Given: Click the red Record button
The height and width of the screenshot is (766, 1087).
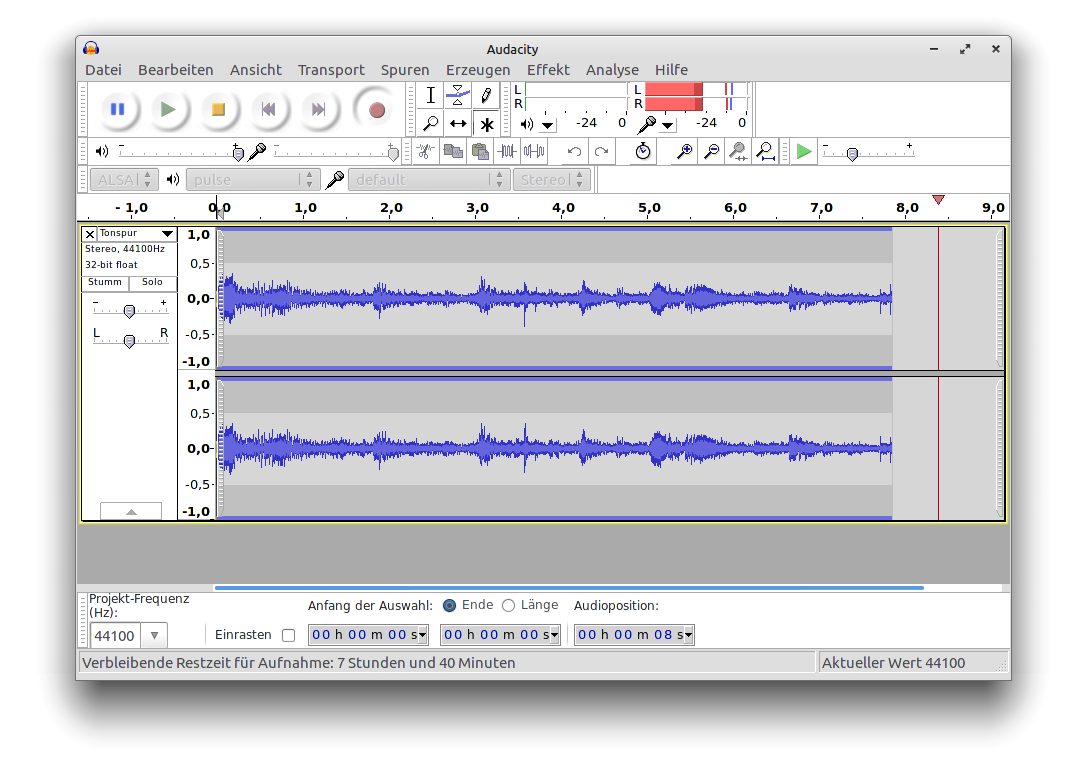Looking at the screenshot, I should 376,110.
